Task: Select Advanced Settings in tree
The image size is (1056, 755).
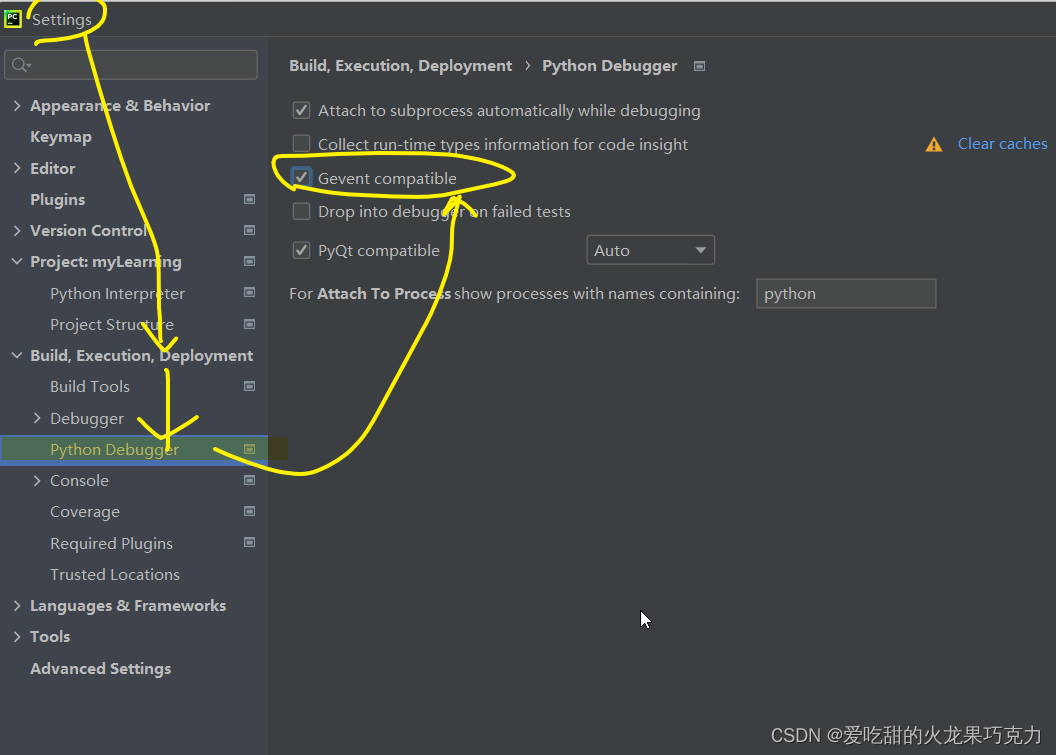Action: (100, 669)
